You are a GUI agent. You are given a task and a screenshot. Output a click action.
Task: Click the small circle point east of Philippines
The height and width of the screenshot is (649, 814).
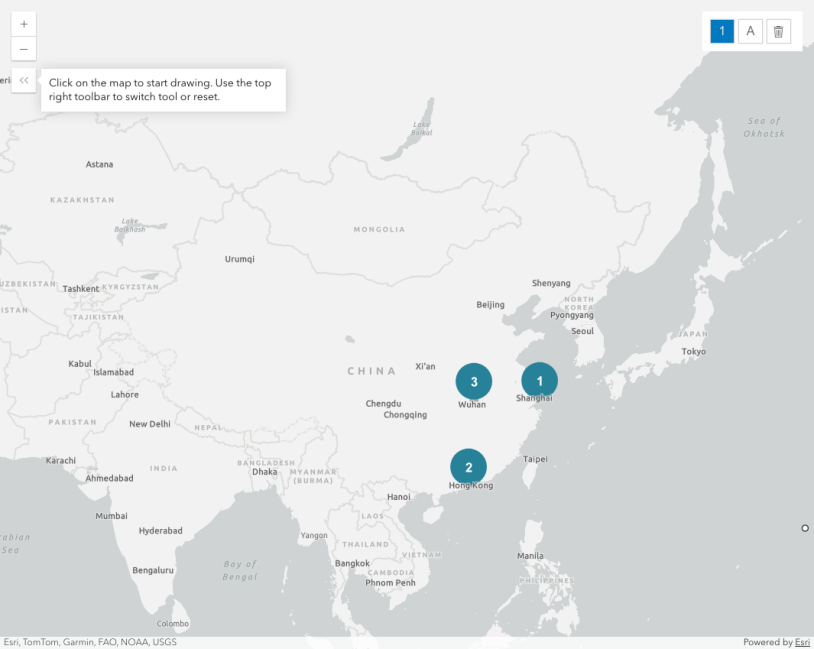pyautogui.click(x=805, y=527)
